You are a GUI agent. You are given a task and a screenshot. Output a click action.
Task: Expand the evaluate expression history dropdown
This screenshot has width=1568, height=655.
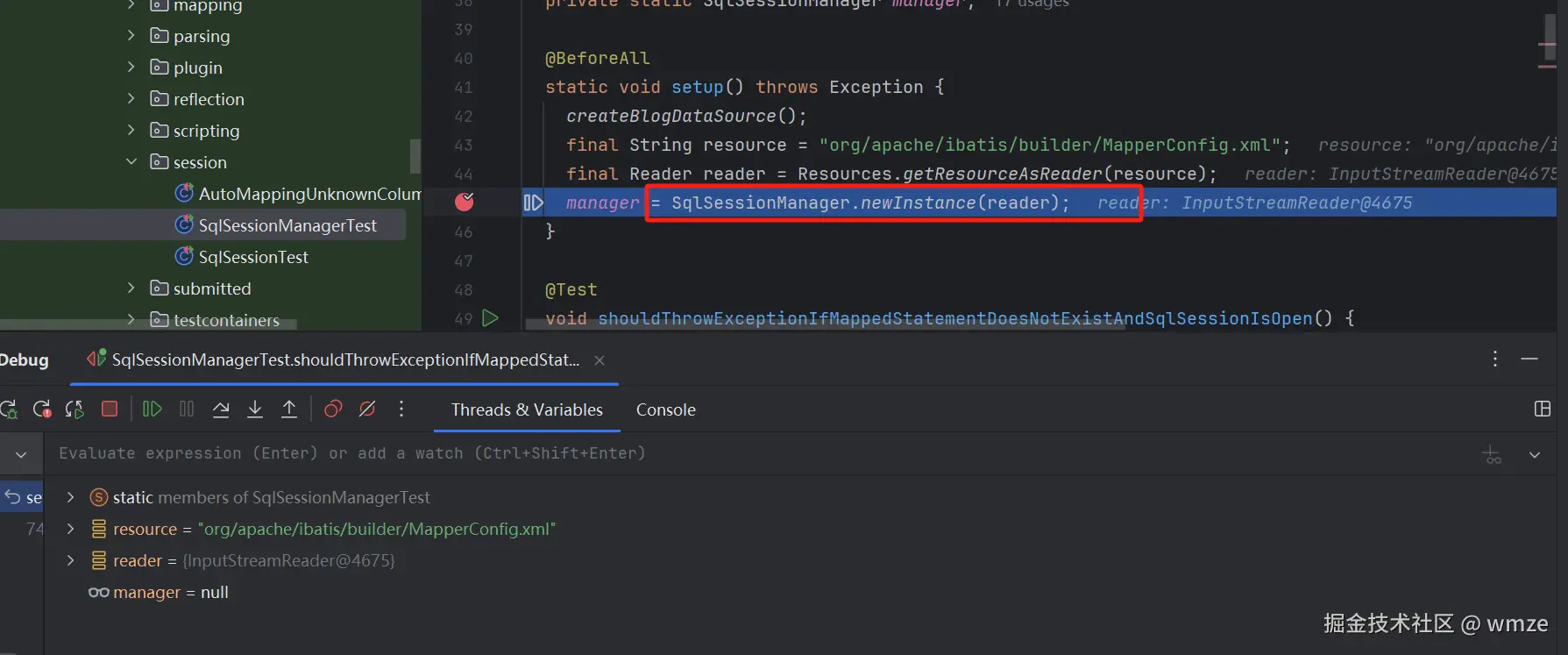point(1535,454)
